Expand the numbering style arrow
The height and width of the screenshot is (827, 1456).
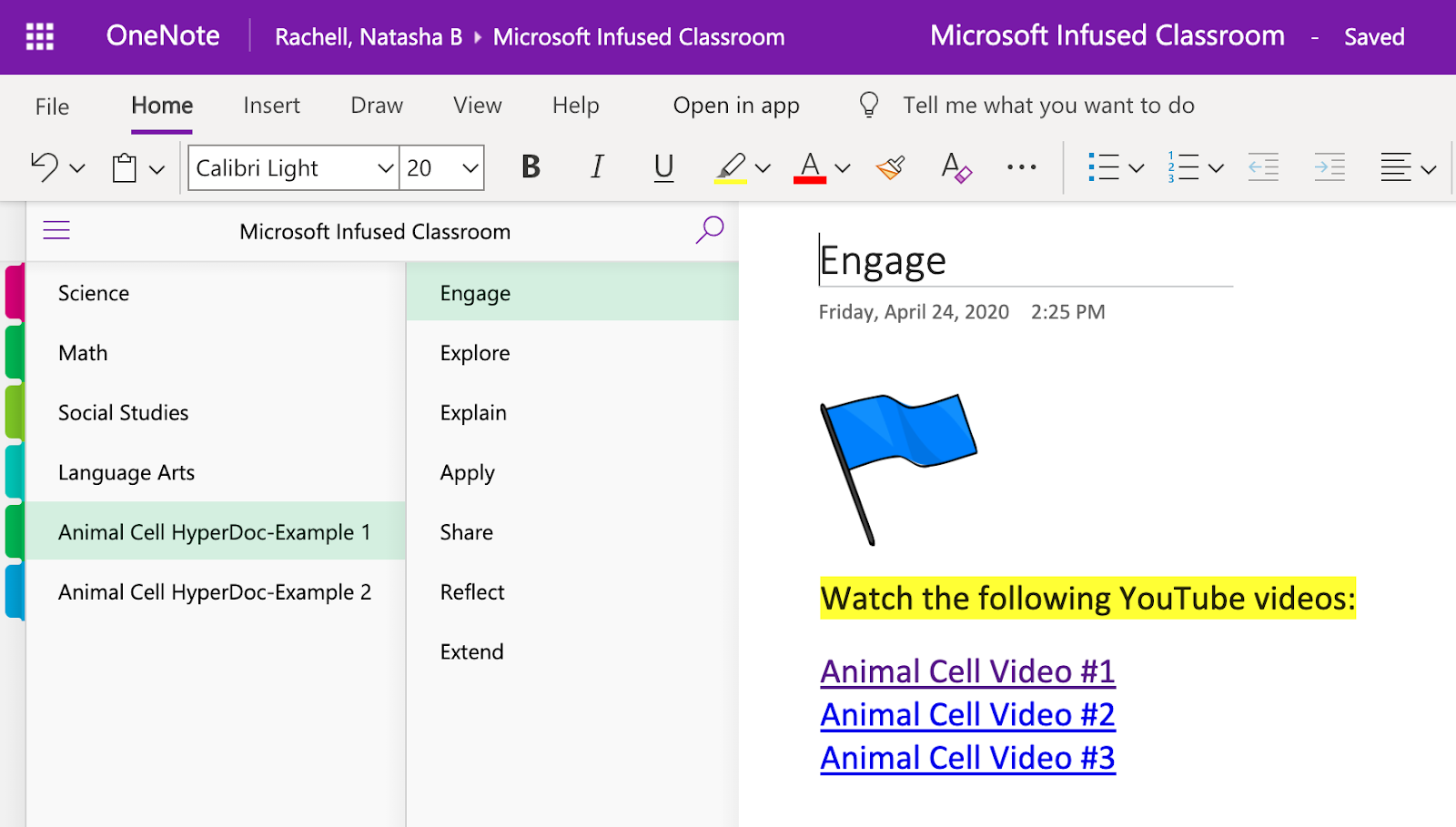click(x=1216, y=168)
